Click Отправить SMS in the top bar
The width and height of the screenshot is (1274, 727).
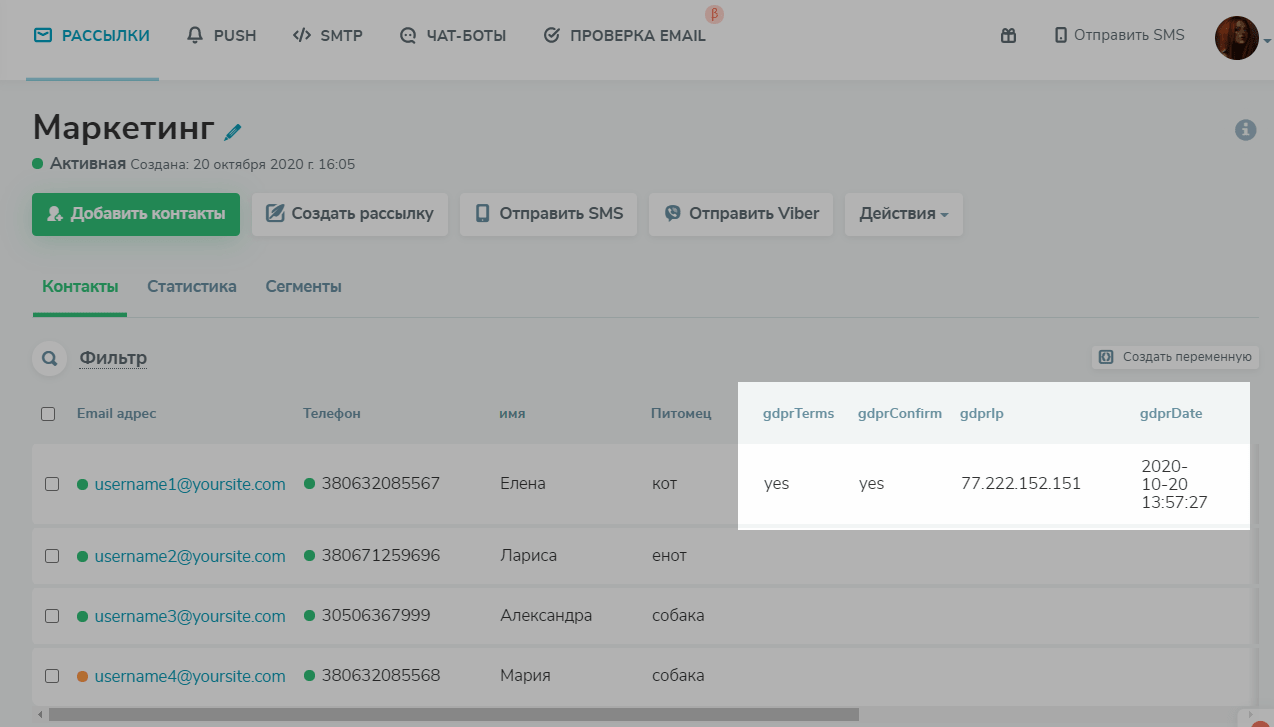pos(1118,36)
